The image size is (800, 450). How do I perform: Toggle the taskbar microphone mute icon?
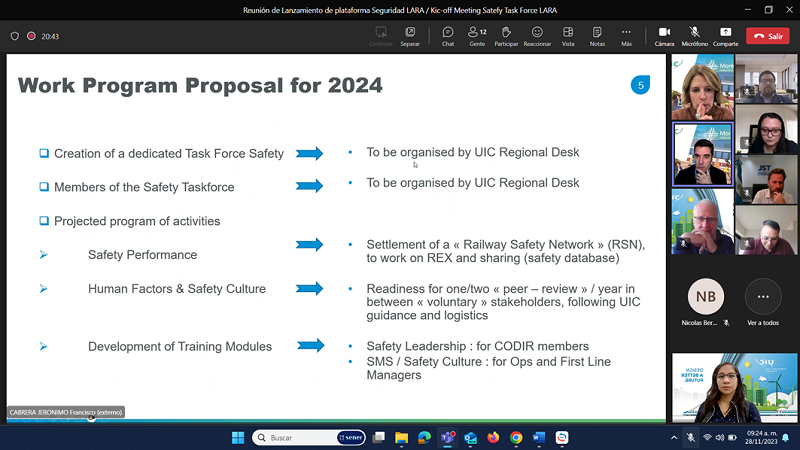click(690, 437)
